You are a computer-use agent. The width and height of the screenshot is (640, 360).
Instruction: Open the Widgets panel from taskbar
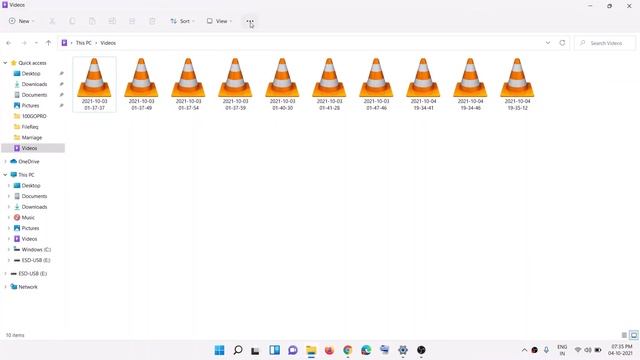click(x=274, y=350)
